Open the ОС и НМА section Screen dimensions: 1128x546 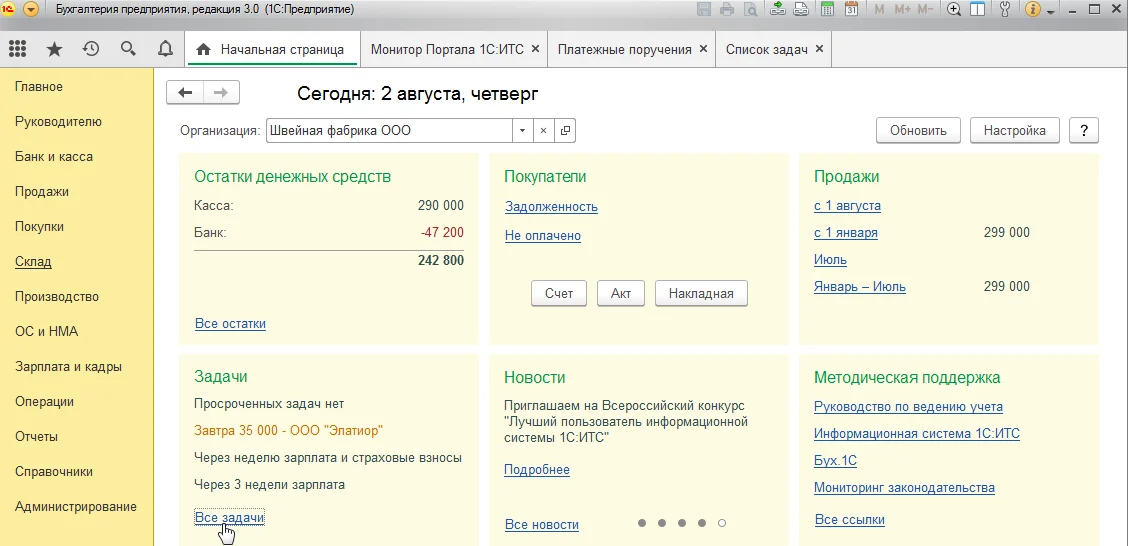[47, 332]
